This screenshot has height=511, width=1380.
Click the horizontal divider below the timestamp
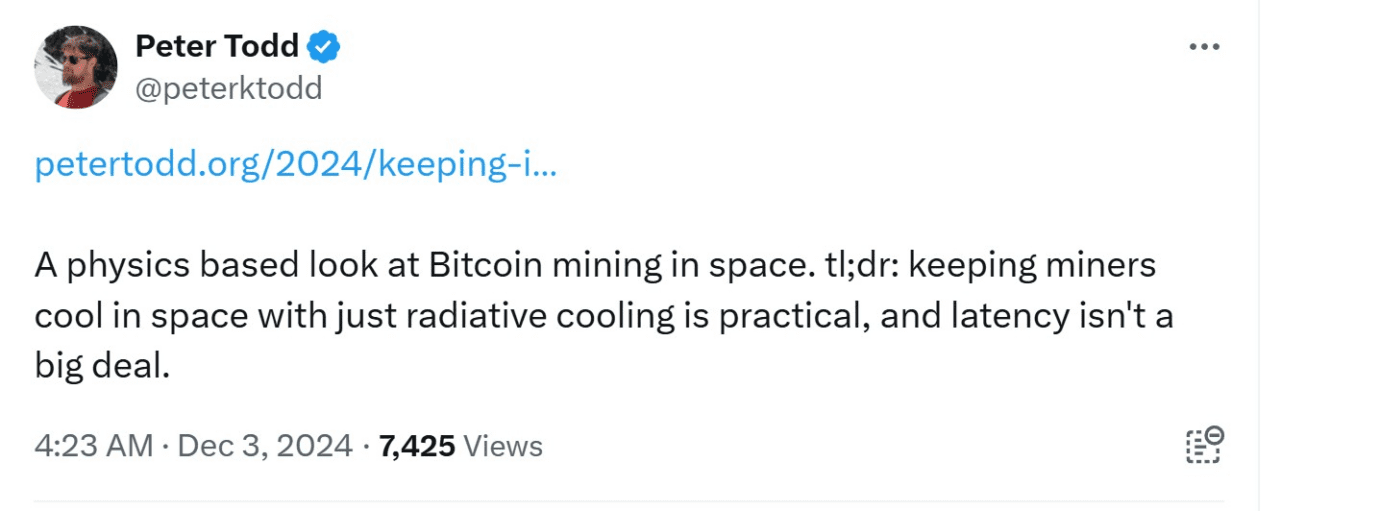pyautogui.click(x=628, y=501)
